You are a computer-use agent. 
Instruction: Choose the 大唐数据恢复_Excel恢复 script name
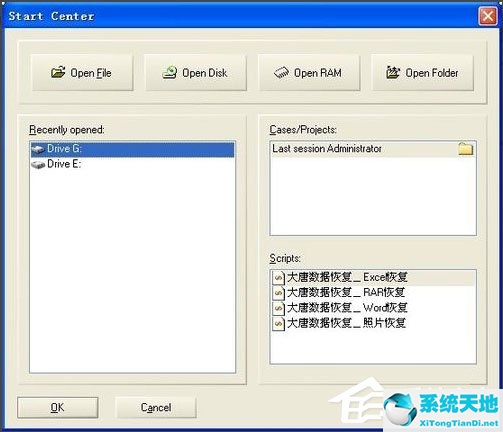[347, 277]
